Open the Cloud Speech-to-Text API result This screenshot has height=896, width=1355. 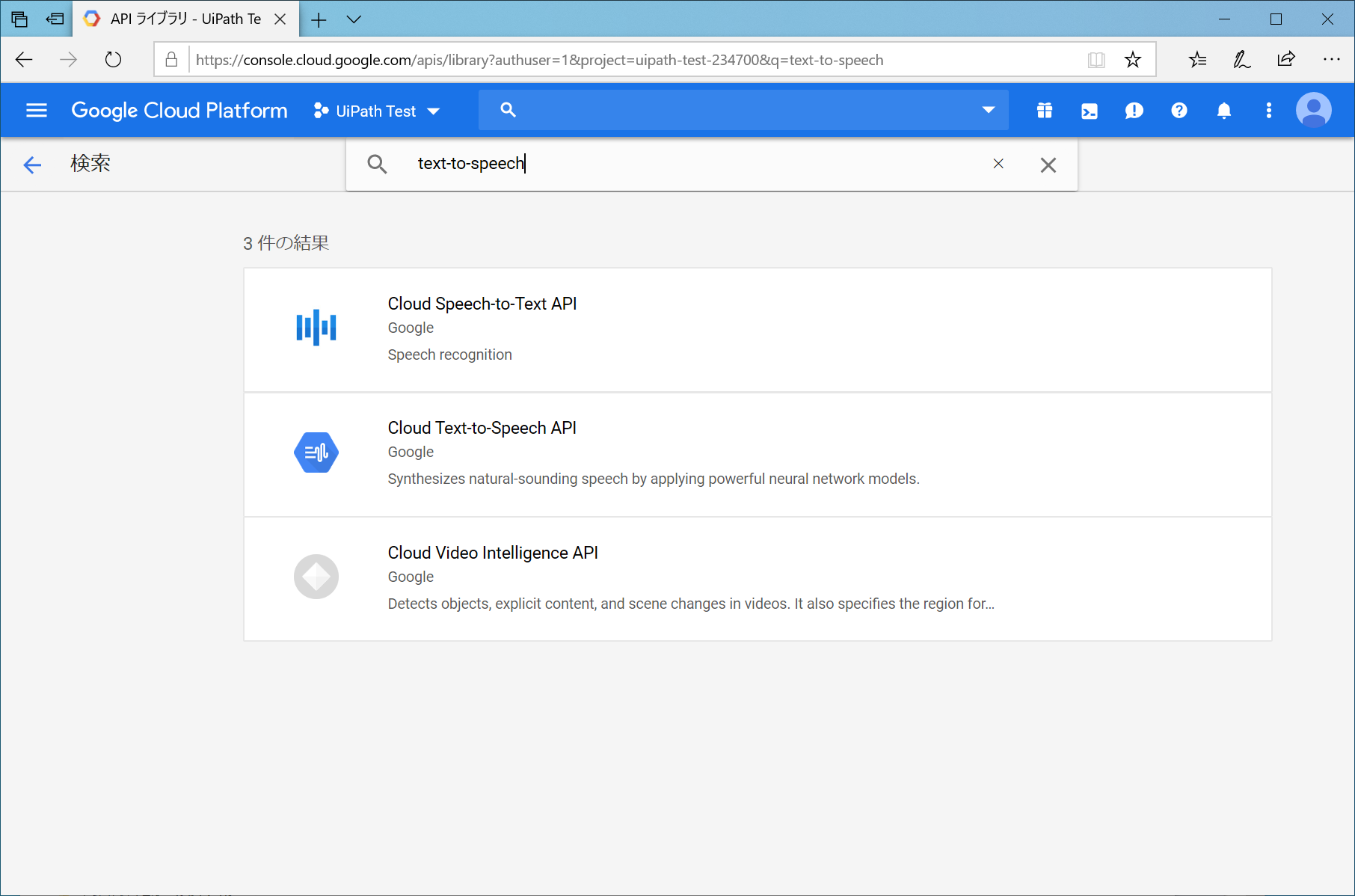[758, 330]
